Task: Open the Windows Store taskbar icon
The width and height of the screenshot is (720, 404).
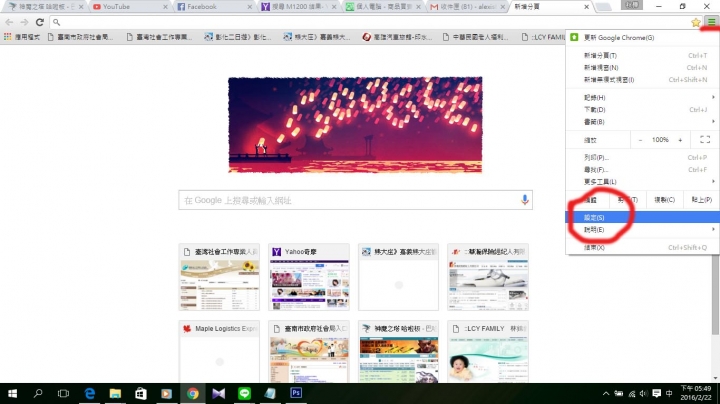Action: pos(141,393)
